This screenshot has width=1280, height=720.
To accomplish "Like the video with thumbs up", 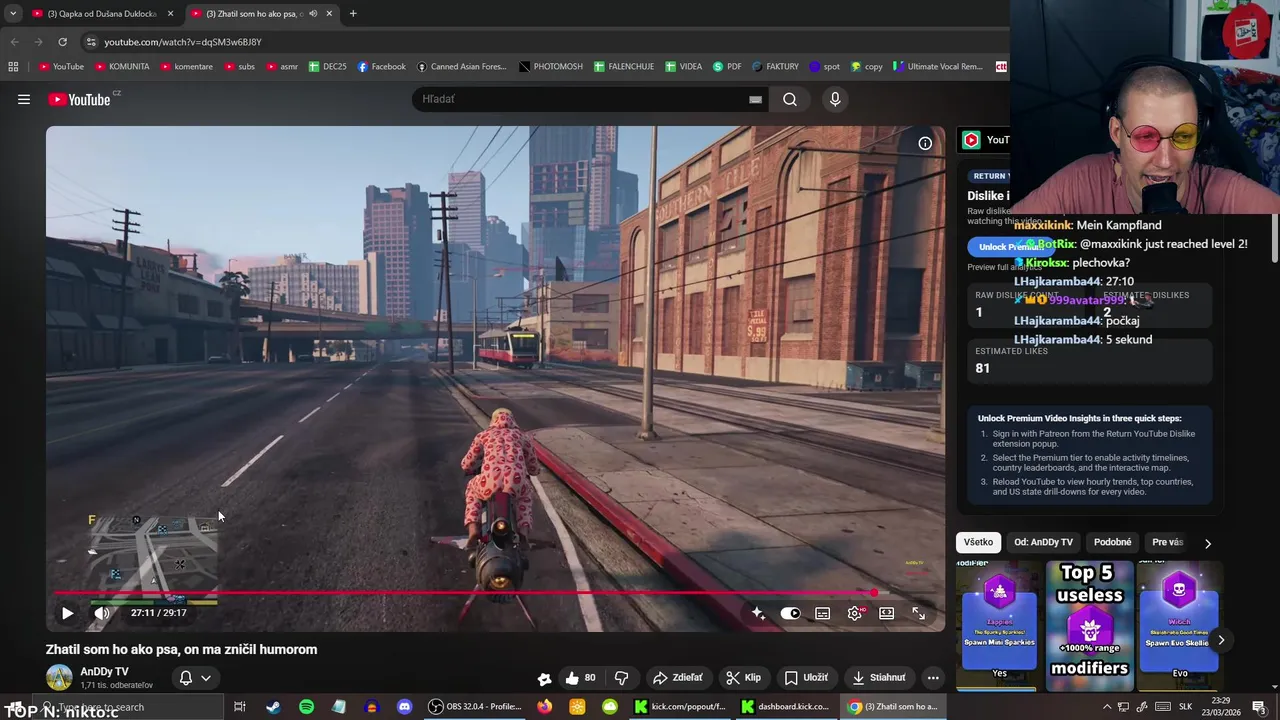I will click(x=580, y=677).
